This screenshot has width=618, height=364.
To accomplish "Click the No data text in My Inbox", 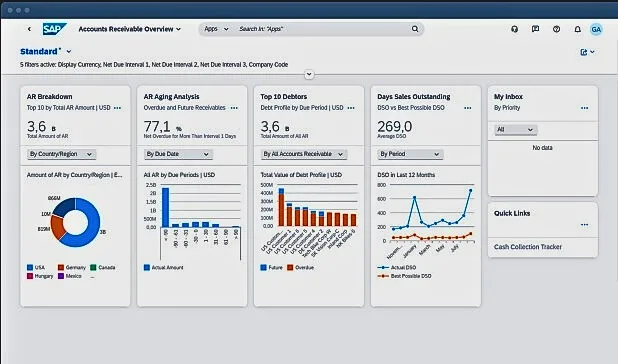I will click(542, 148).
